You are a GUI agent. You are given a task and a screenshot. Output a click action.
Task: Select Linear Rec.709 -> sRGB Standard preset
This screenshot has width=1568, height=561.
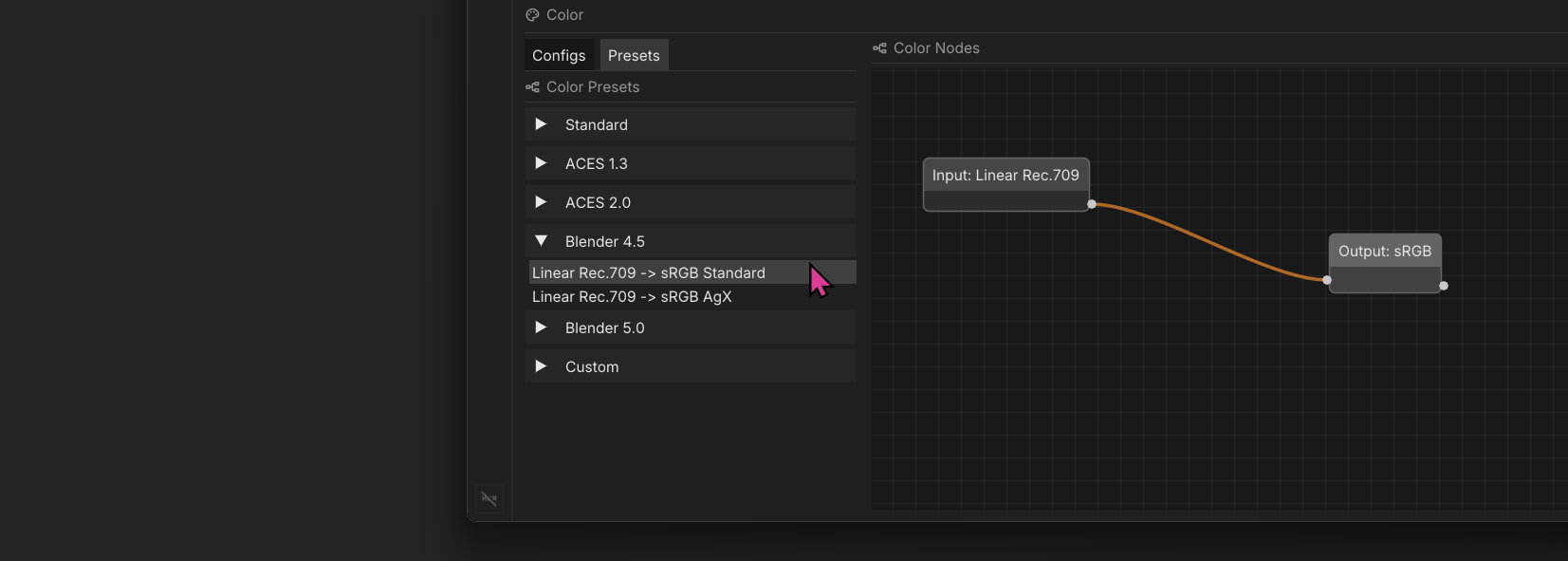click(649, 273)
